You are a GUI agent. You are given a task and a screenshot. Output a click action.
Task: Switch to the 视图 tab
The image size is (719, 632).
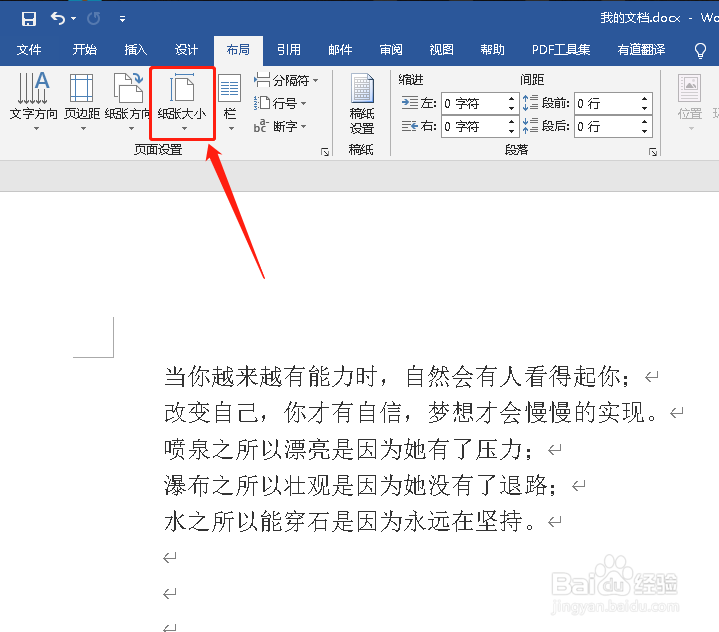pos(442,50)
